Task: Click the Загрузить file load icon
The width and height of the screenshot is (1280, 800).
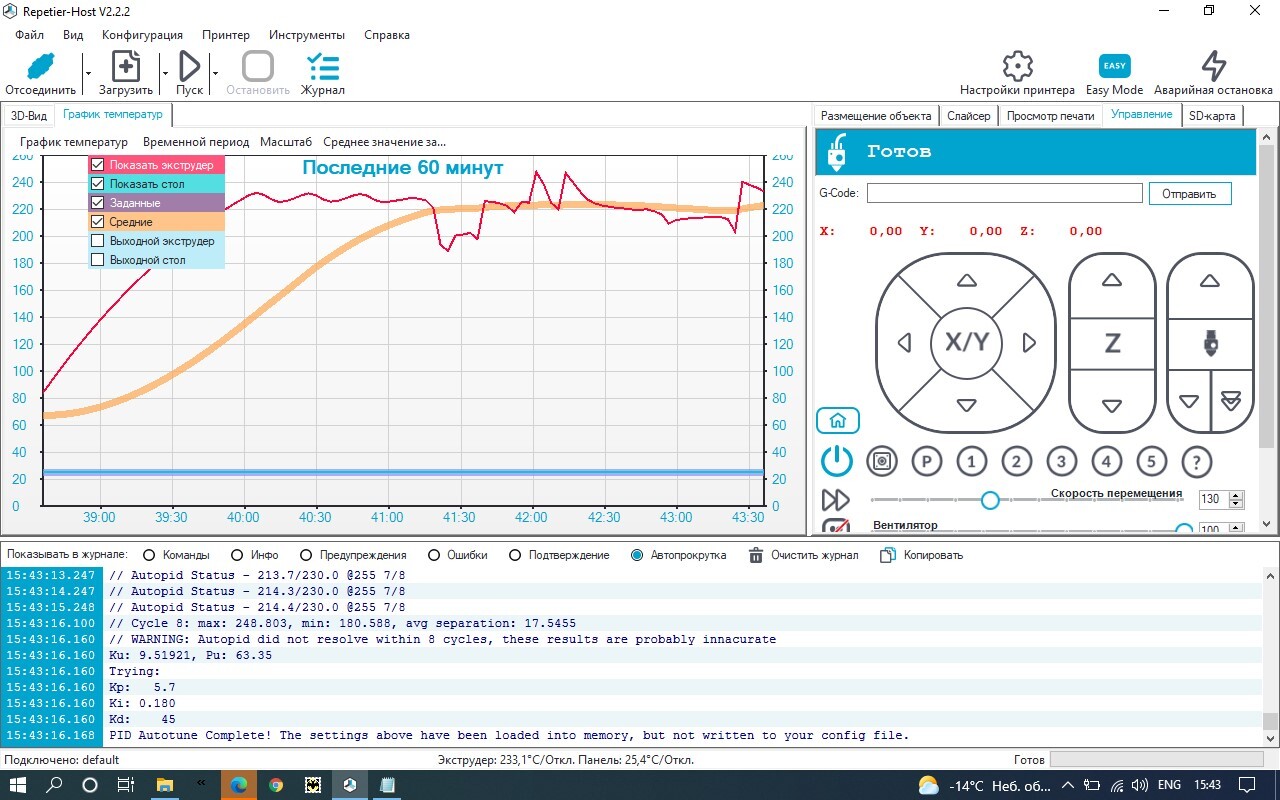Action: point(126,66)
